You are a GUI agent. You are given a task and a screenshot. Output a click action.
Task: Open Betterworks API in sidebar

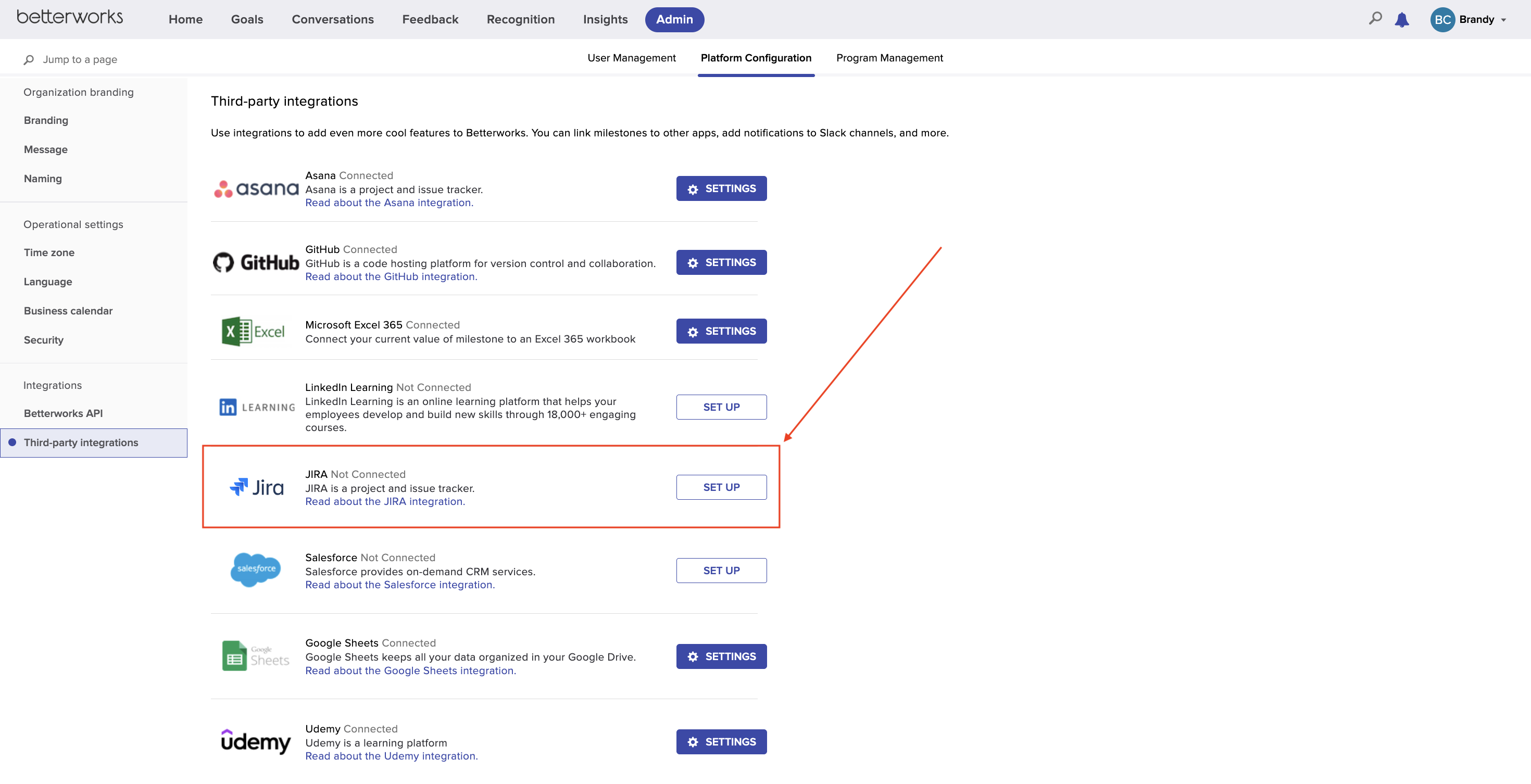64,413
